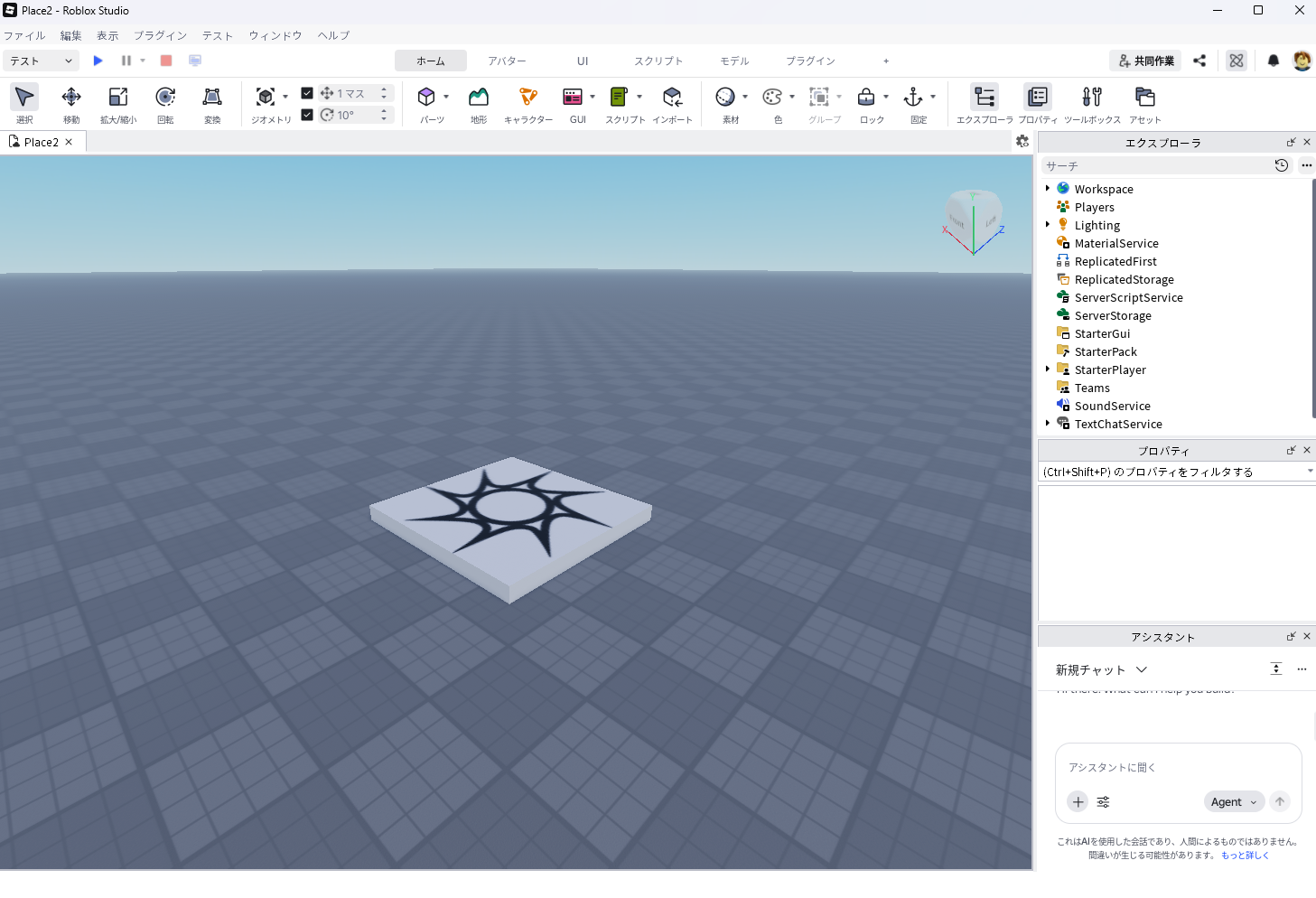Insert a キャラクター rig

(x=528, y=103)
